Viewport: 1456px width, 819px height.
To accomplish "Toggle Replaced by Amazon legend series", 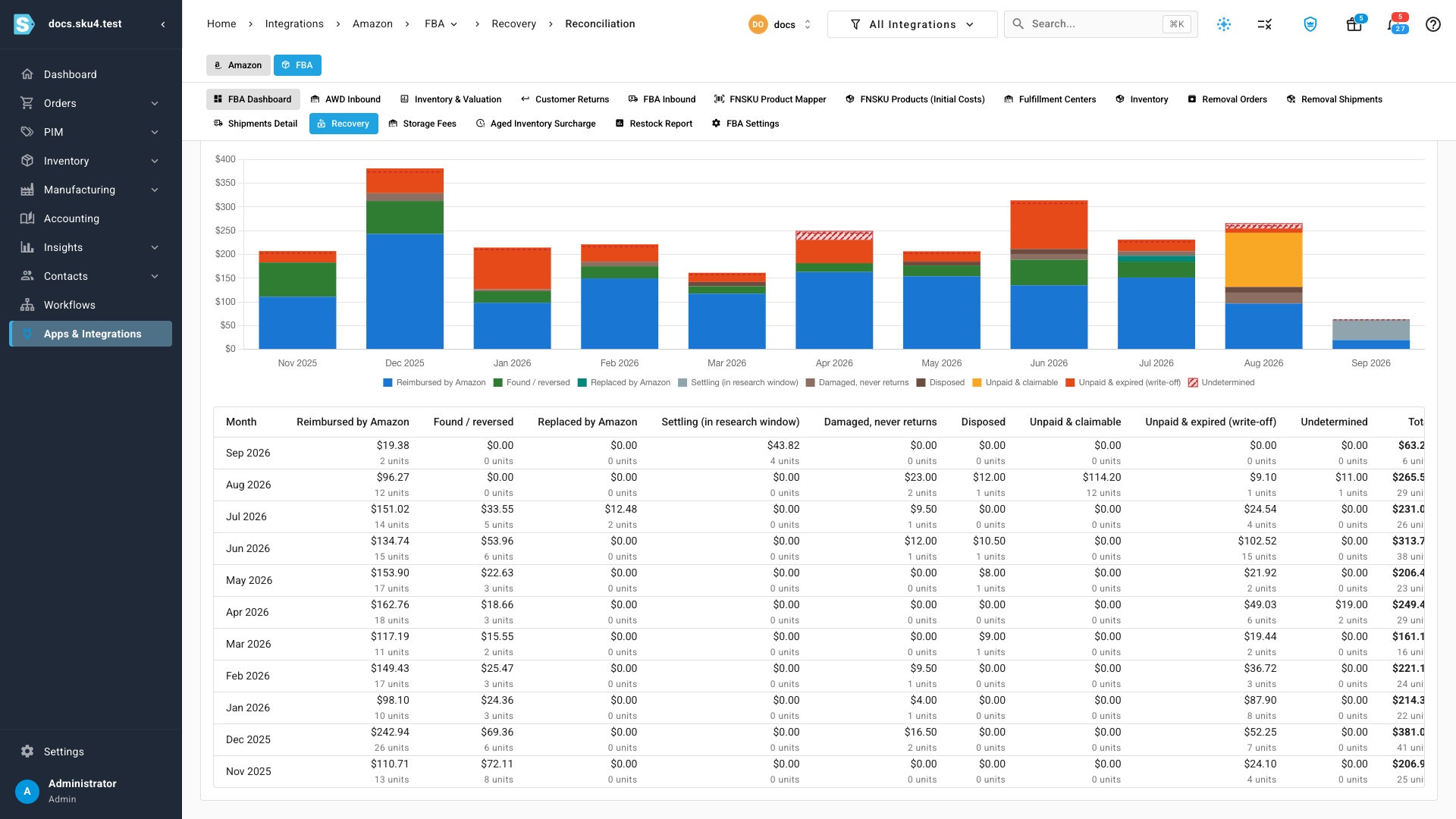I will (624, 383).
